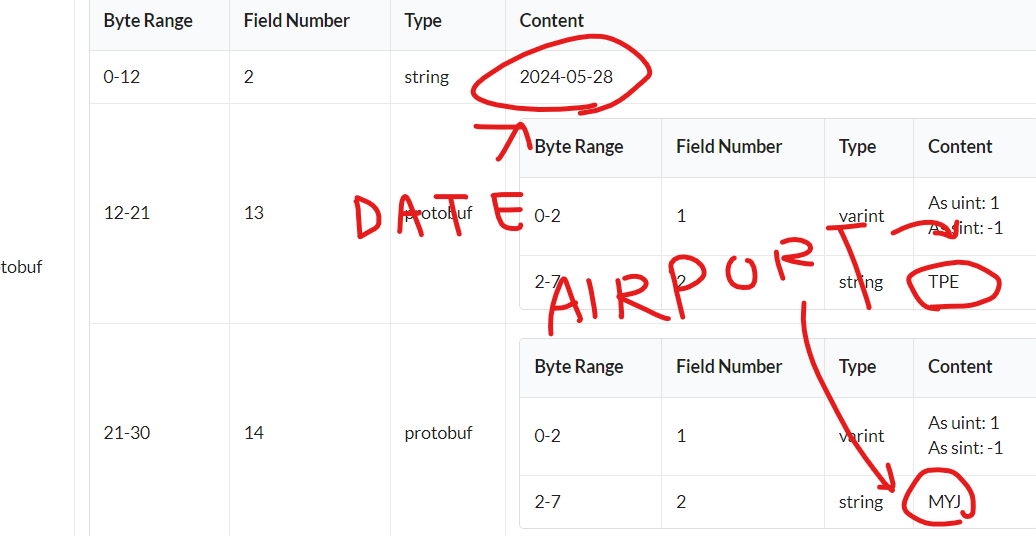Click Content header in field 13's nested table
This screenshot has width=1036, height=536.
pyautogui.click(x=960, y=147)
